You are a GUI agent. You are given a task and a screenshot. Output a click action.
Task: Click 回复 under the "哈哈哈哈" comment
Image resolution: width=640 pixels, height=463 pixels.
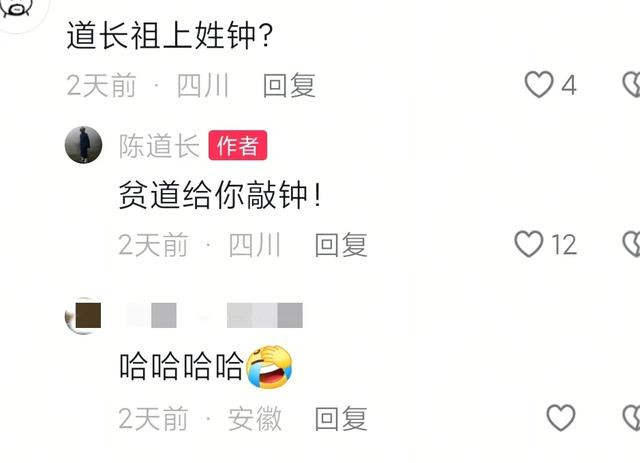coord(341,418)
